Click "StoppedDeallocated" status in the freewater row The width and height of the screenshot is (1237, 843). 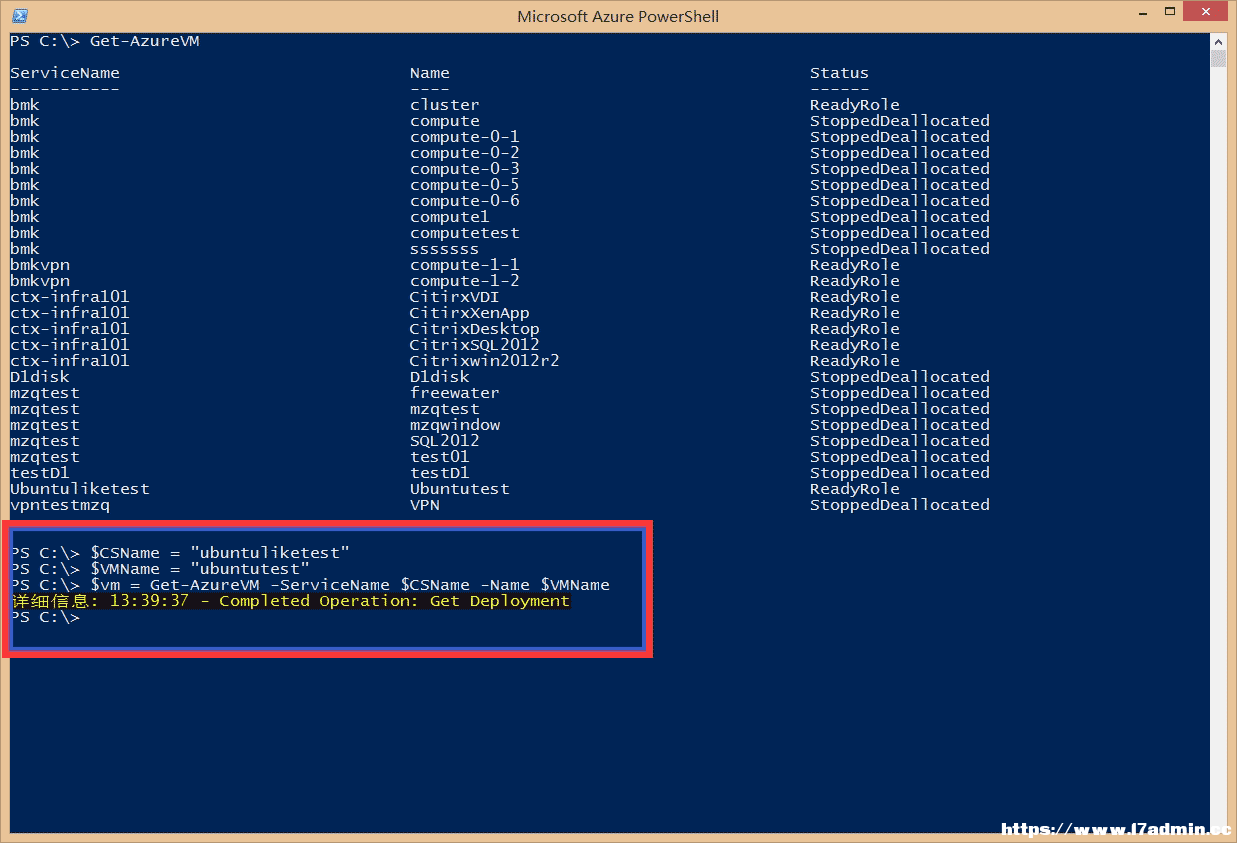pyautogui.click(x=900, y=393)
